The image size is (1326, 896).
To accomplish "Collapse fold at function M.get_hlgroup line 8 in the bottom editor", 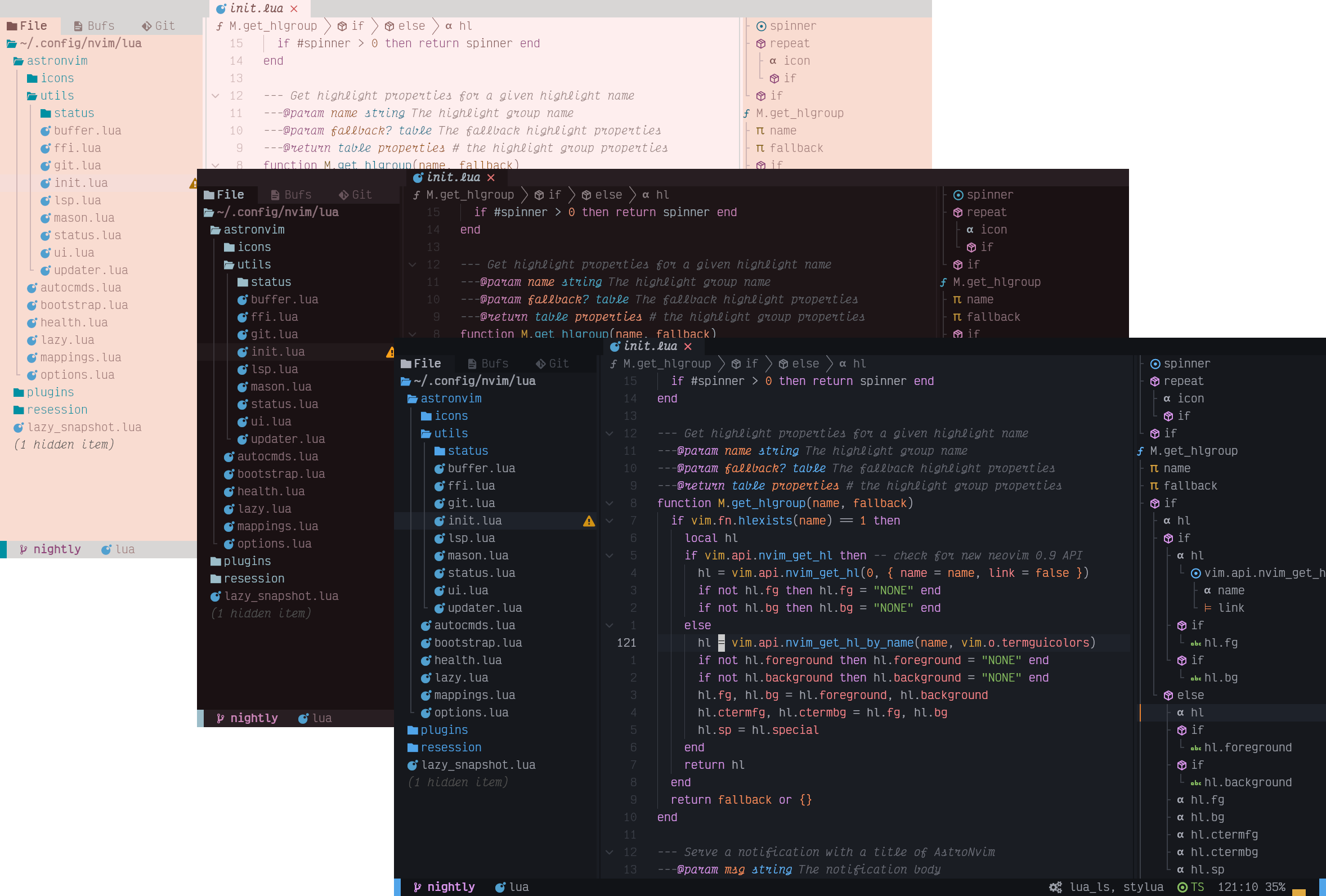I will (610, 503).
